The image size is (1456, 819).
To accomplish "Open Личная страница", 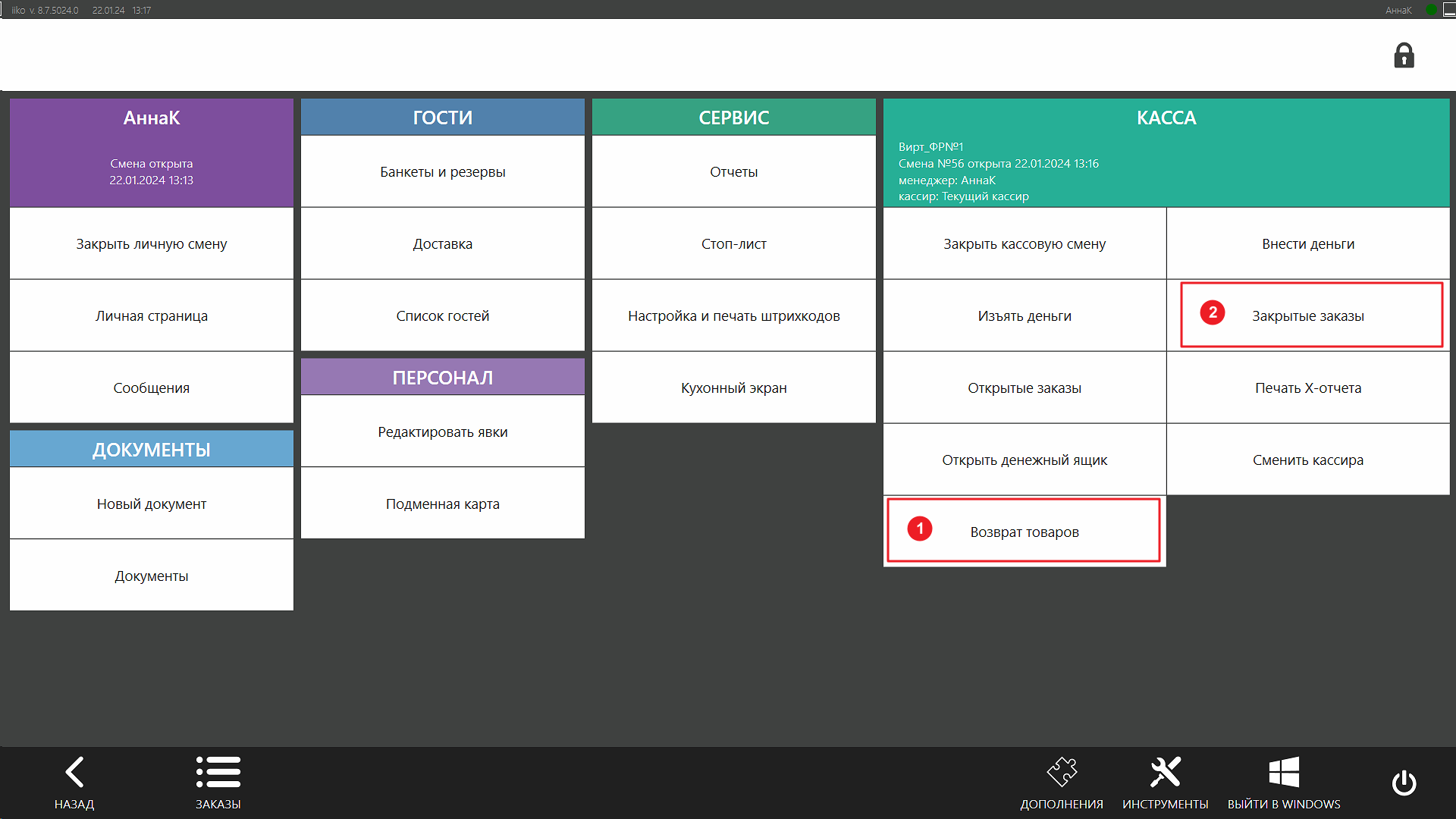I will (x=152, y=315).
